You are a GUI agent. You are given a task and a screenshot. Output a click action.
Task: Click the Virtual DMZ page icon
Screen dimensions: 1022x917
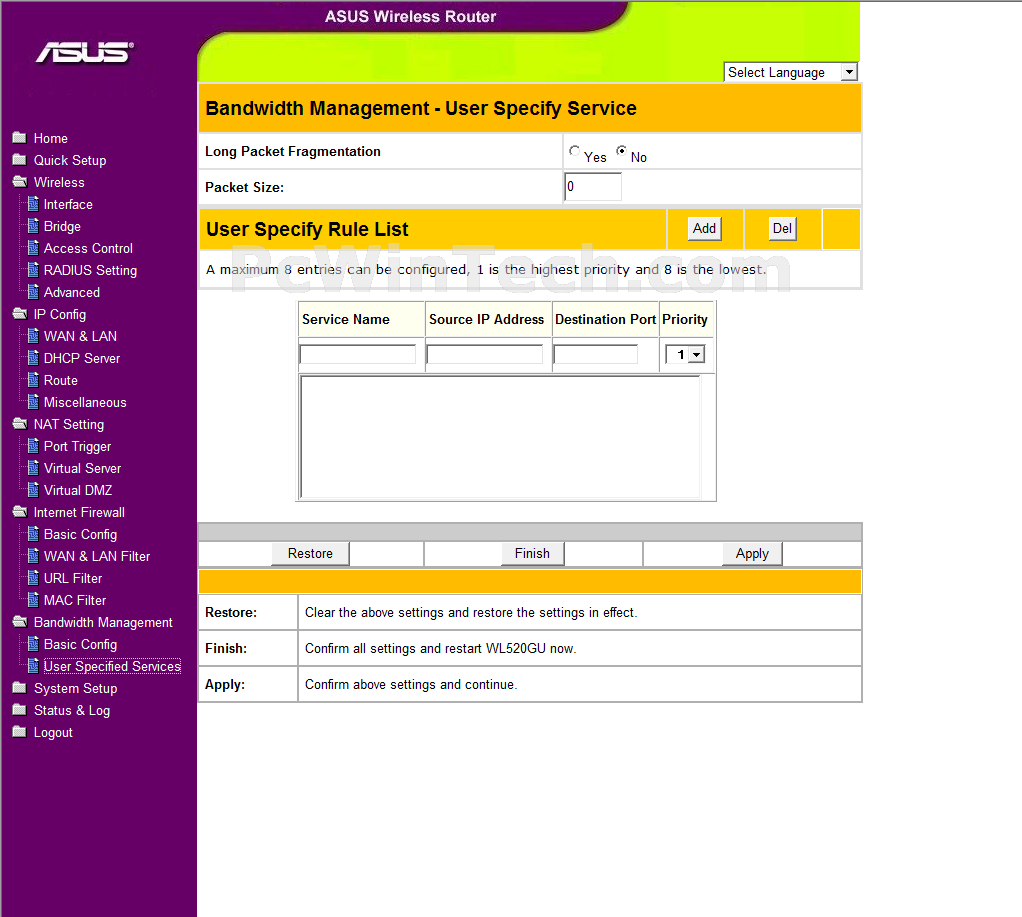(33, 490)
